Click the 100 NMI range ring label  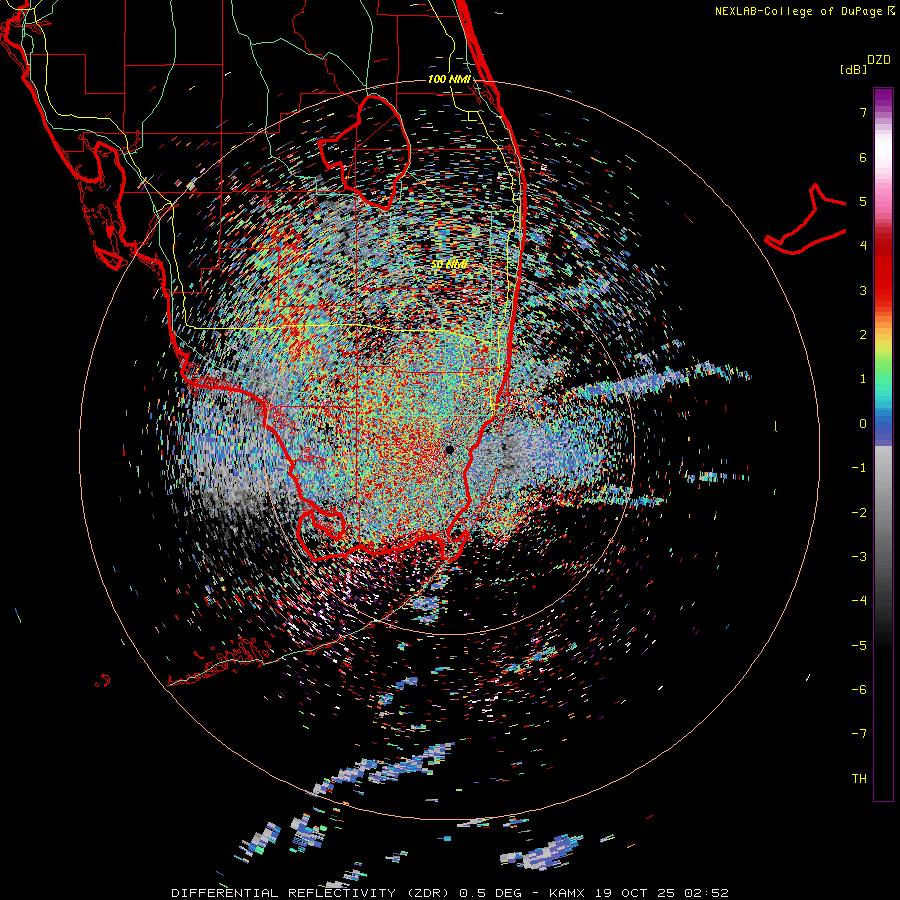tap(449, 79)
